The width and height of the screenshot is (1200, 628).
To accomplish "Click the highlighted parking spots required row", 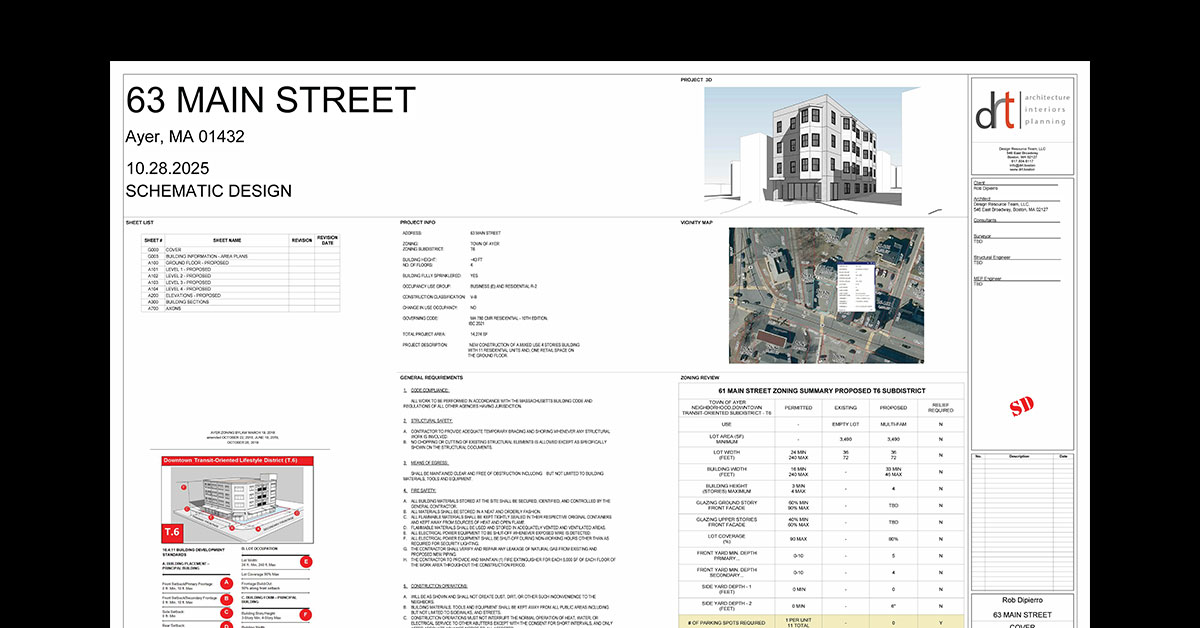I will point(822,624).
